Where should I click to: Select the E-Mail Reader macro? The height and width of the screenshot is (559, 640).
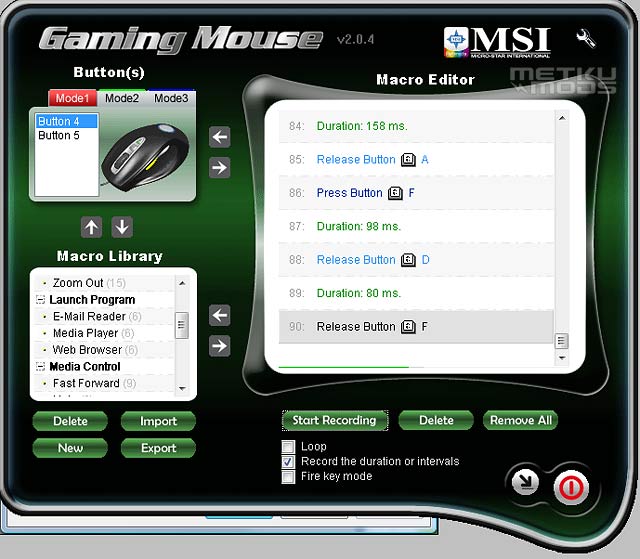coord(105,317)
